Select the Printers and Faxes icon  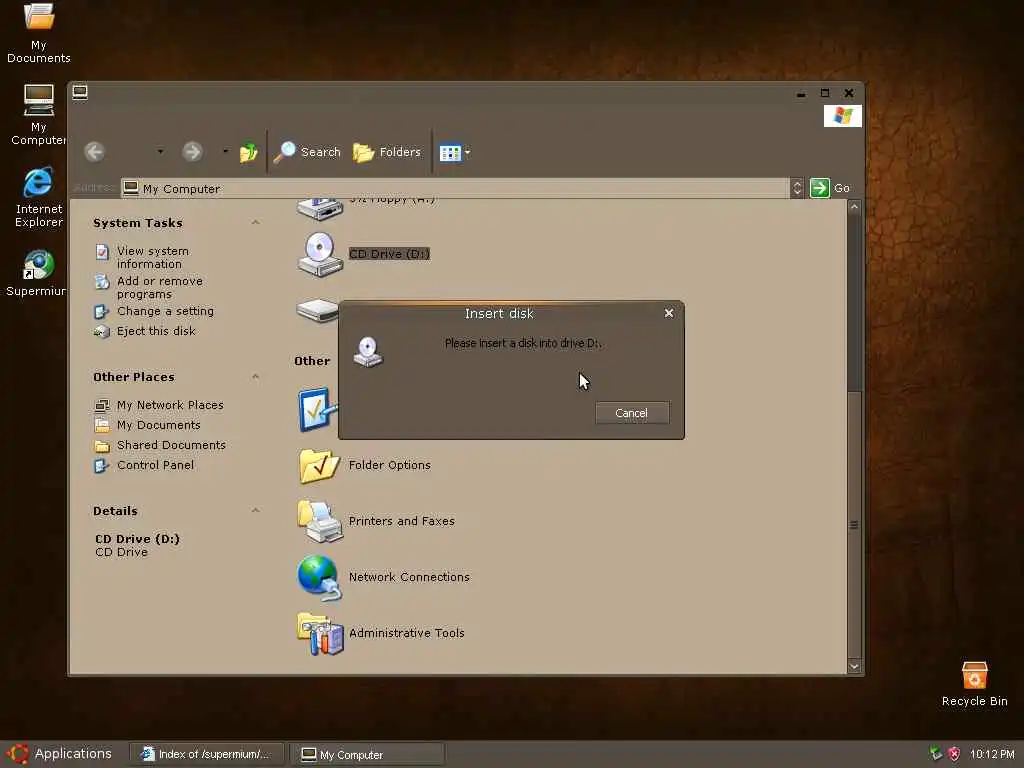pyautogui.click(x=320, y=521)
